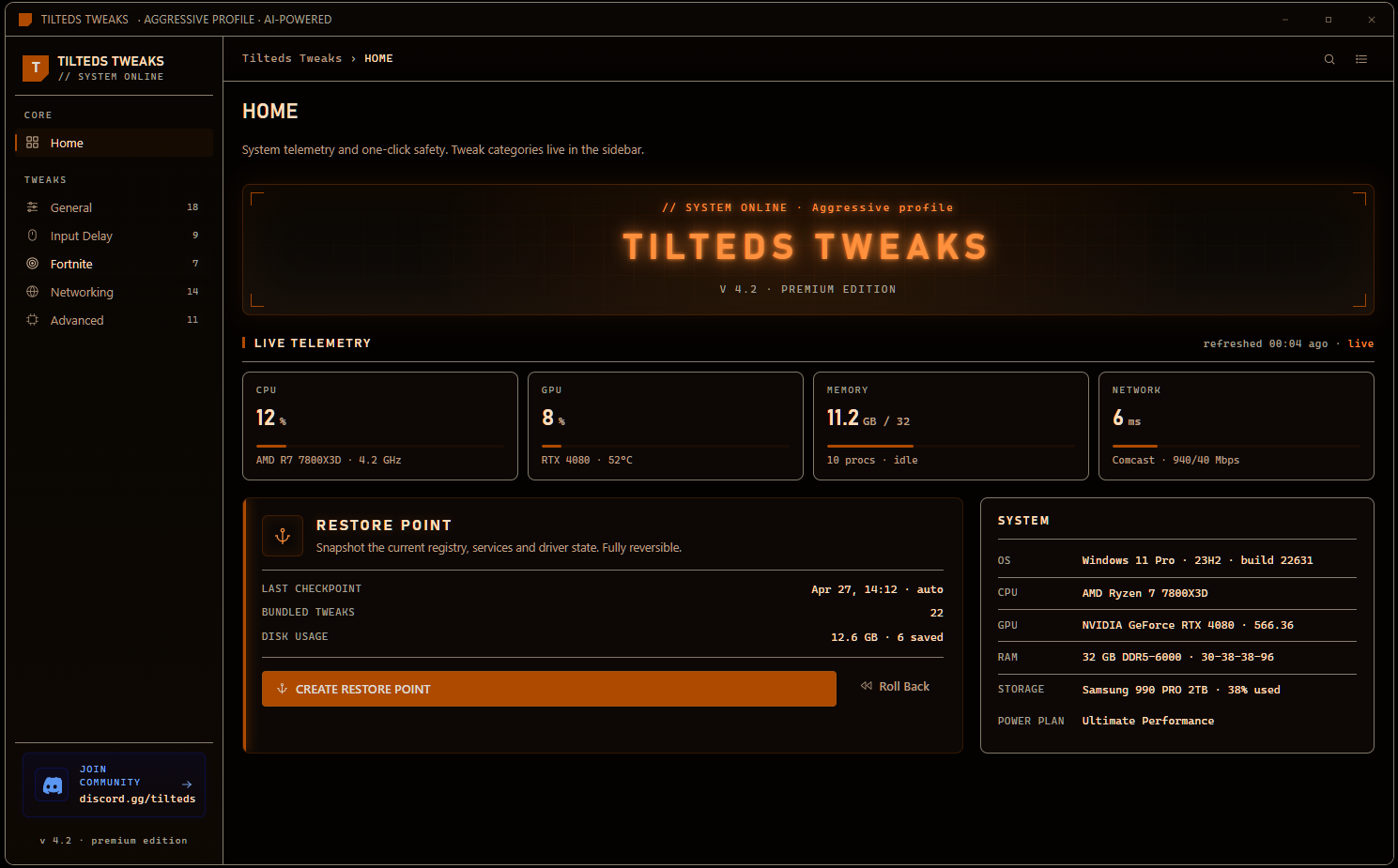
Task: Click '32 GB DDR5-6000 · 30-38-38-96' value
Action: tap(1177, 657)
